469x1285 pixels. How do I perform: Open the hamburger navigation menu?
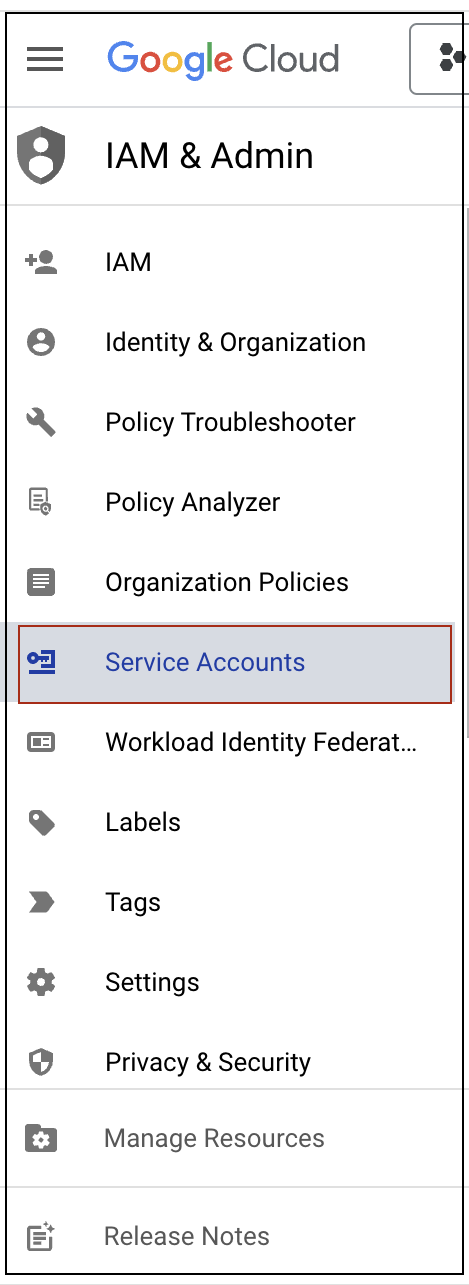click(x=44, y=59)
